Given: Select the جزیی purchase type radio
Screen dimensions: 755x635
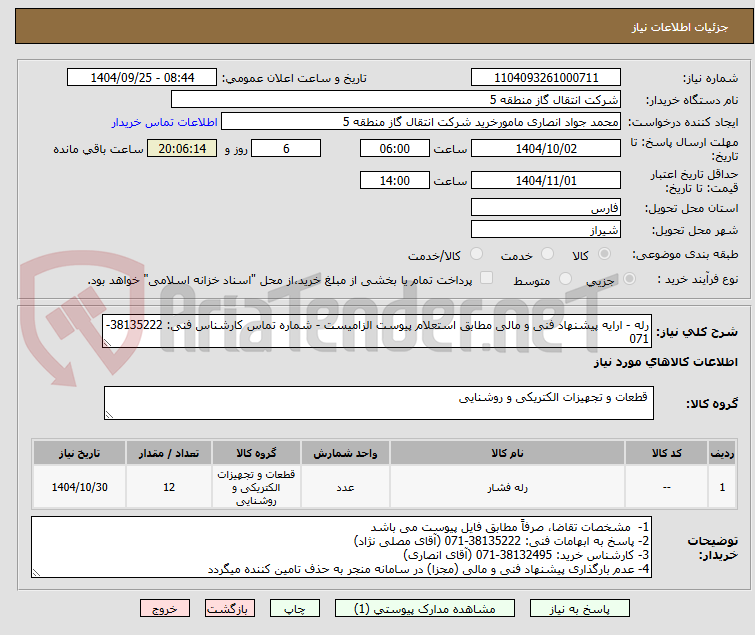Looking at the screenshot, I should [629, 279].
